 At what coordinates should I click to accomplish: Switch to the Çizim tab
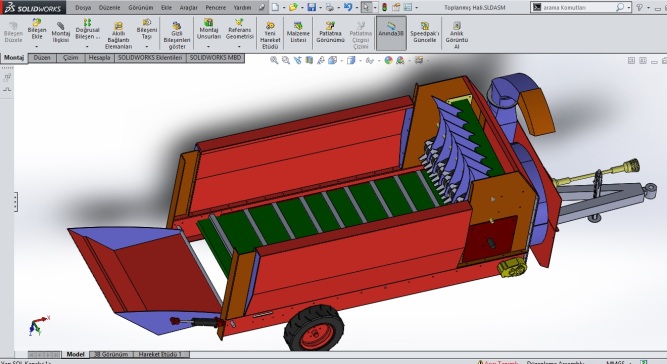[71, 58]
